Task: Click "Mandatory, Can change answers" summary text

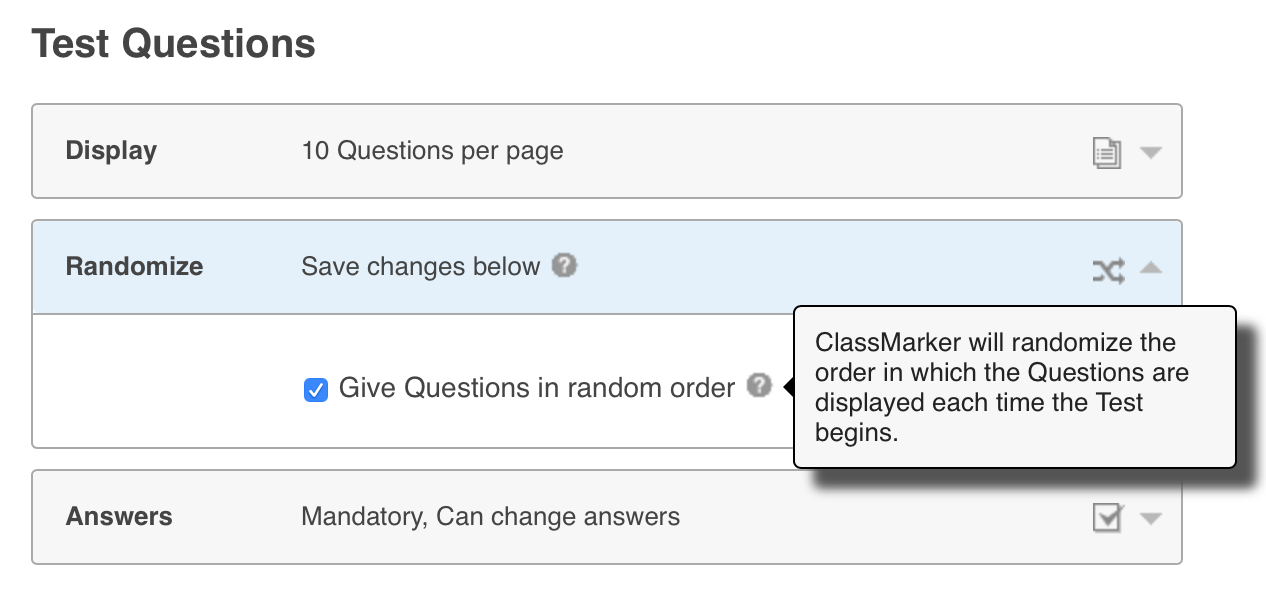Action: [490, 517]
